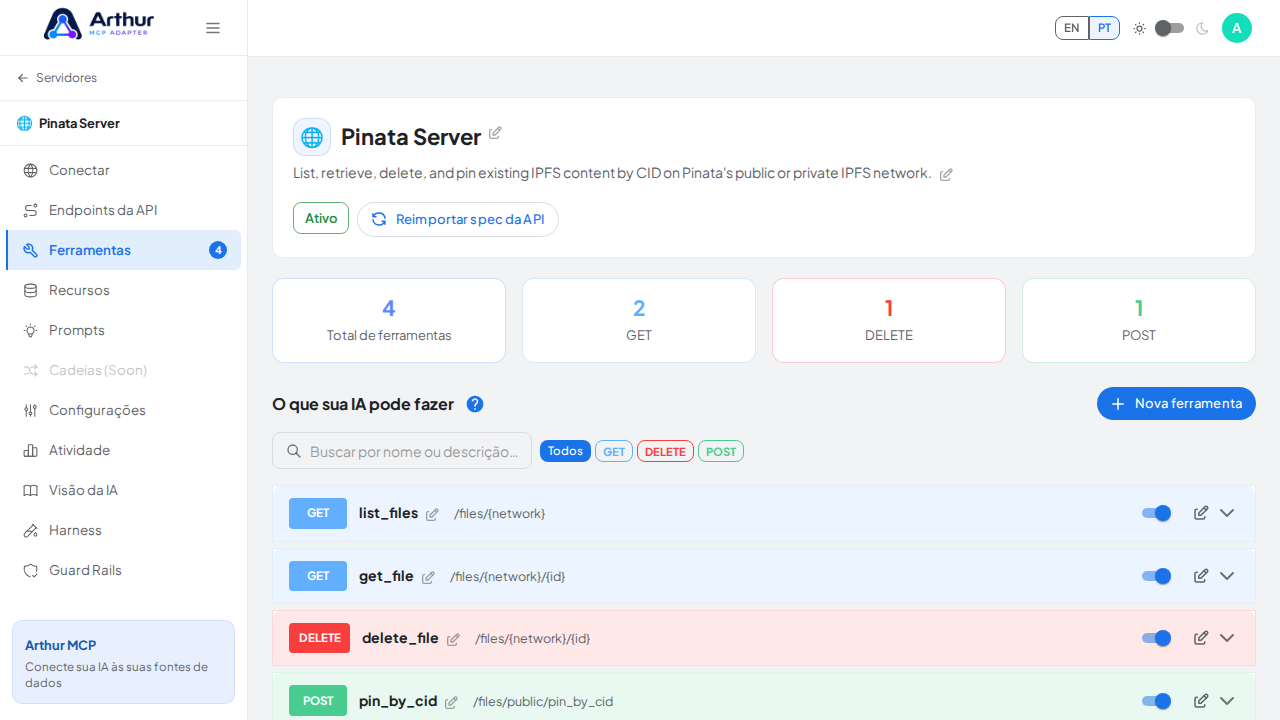Click the Guard Rails shield icon in sidebar

point(31,570)
